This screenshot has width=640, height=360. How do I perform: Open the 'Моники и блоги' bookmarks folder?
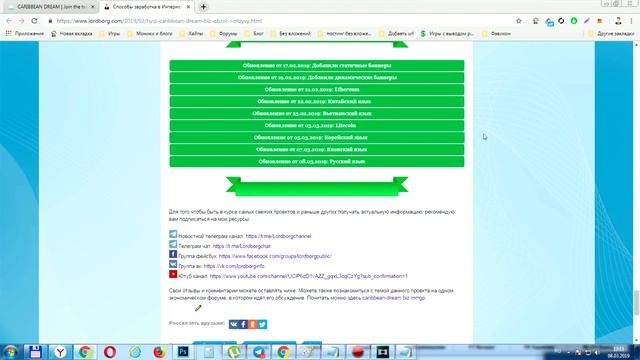click(150, 33)
